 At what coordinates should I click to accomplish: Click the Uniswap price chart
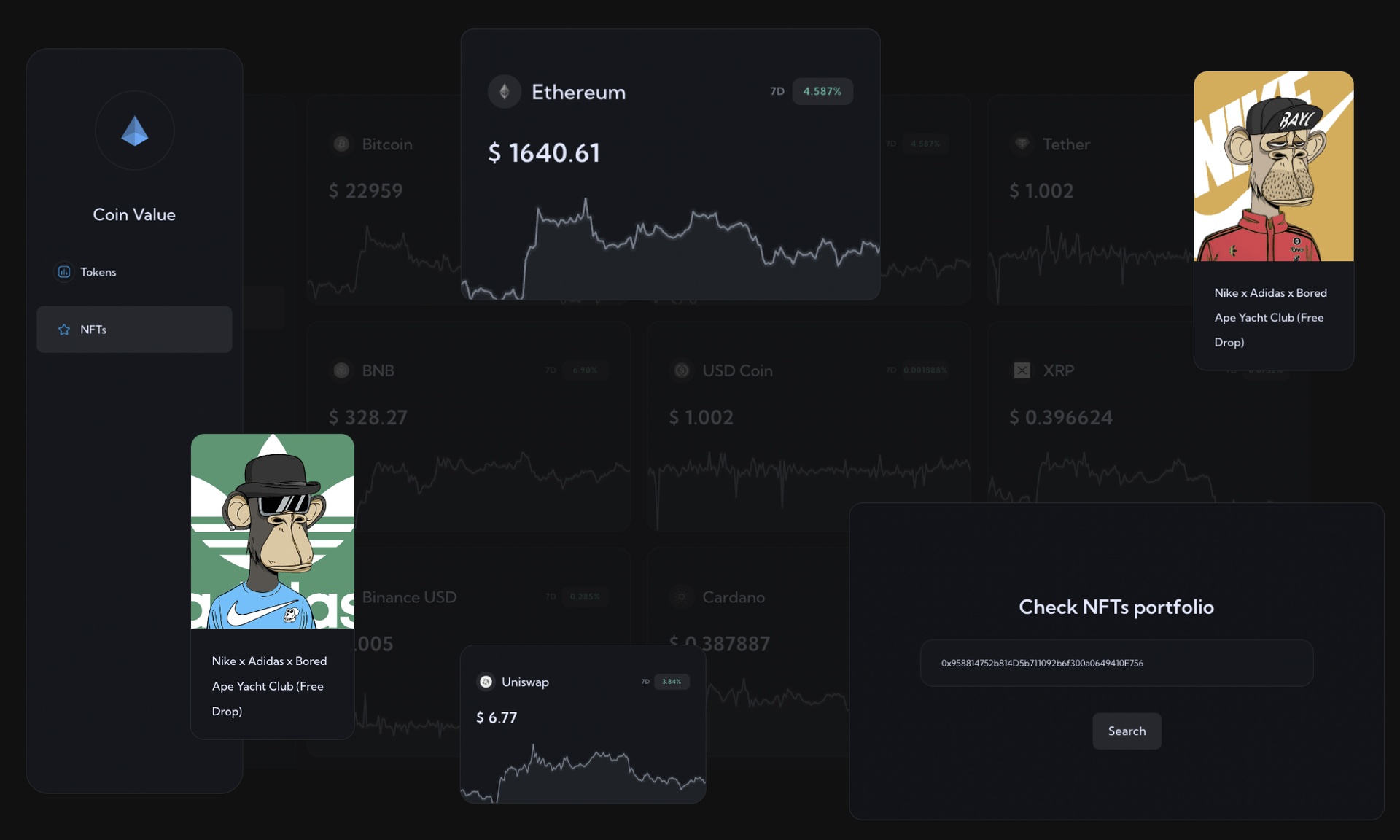pos(583,774)
